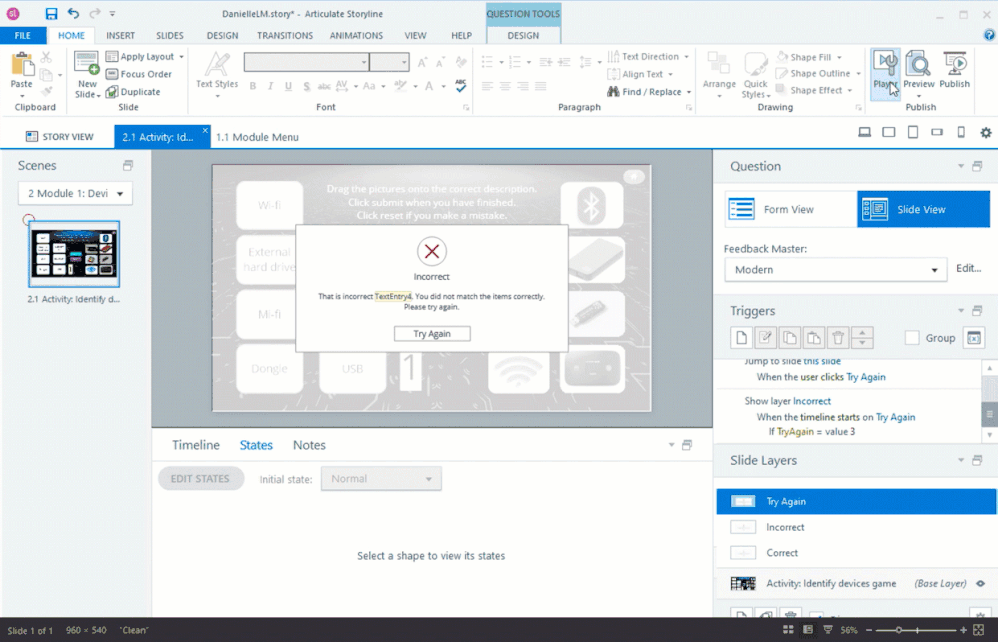Click the Publish icon in ribbon

[954, 67]
